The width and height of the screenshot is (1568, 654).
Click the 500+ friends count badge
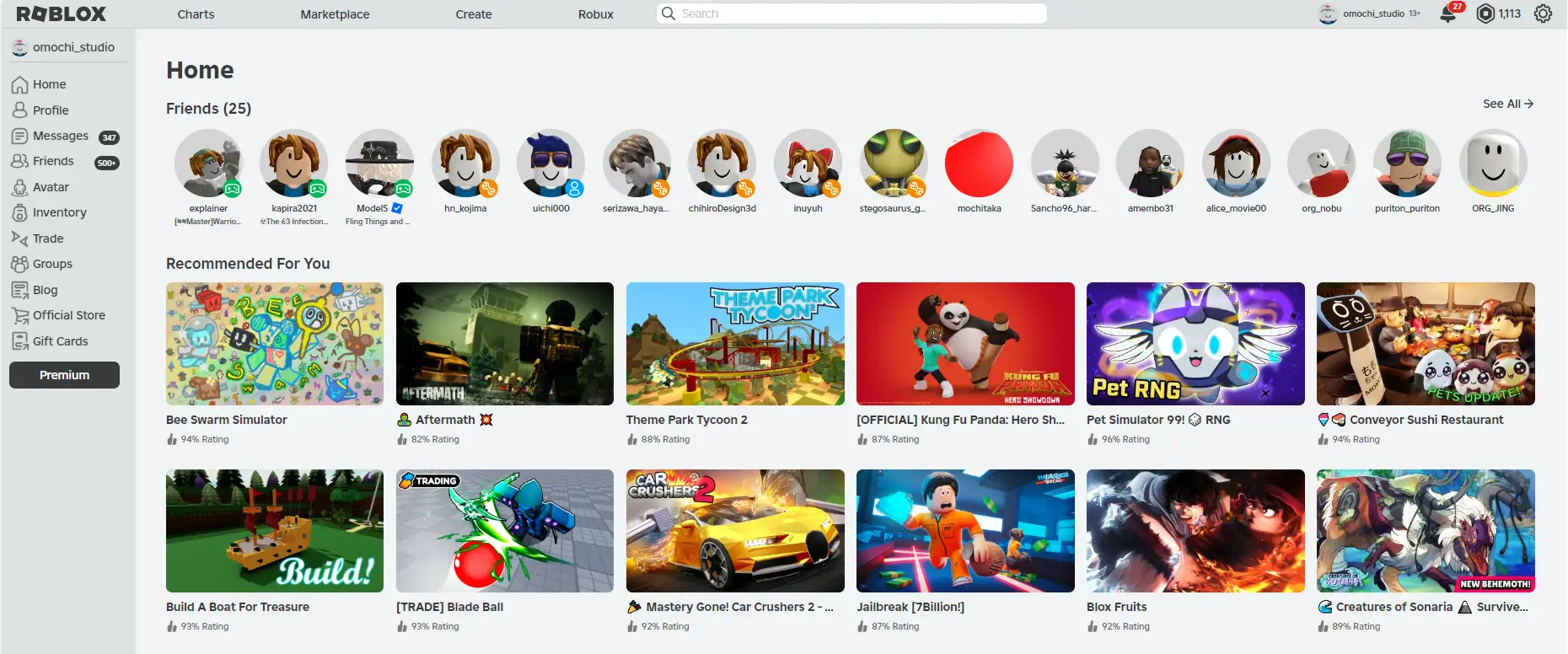106,163
